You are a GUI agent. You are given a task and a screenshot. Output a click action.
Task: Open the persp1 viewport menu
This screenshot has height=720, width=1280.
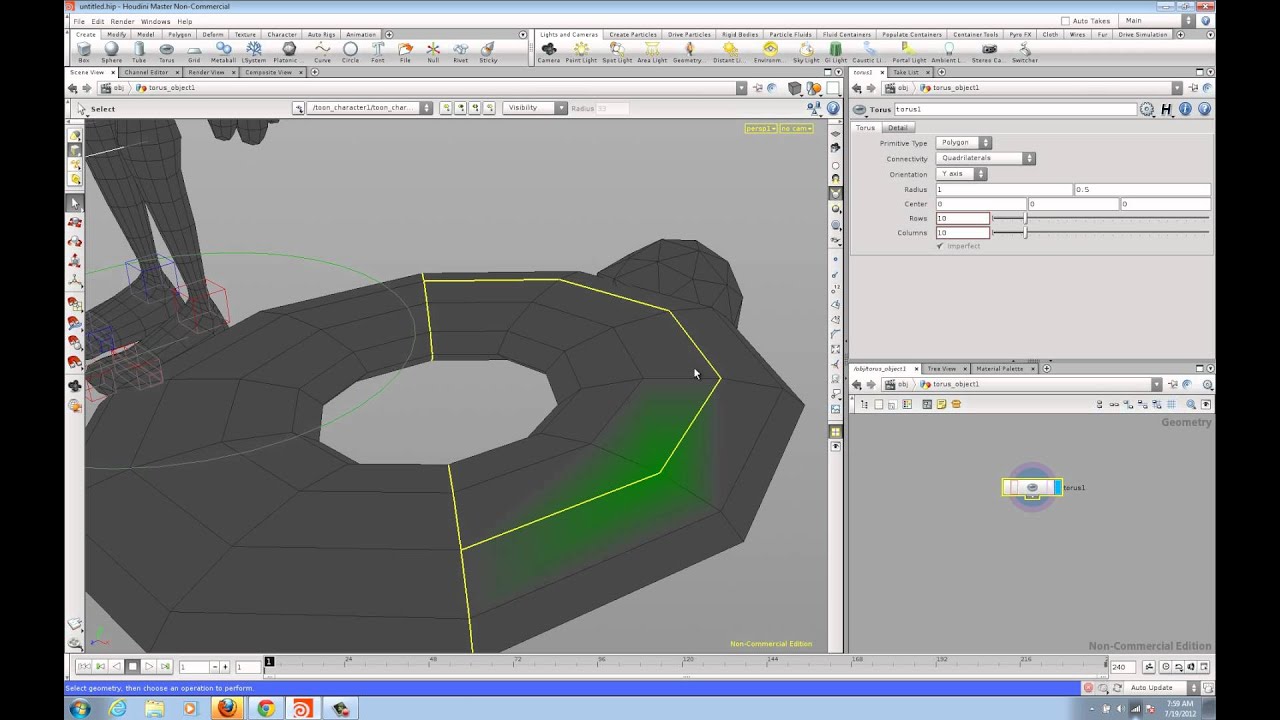tap(761, 128)
